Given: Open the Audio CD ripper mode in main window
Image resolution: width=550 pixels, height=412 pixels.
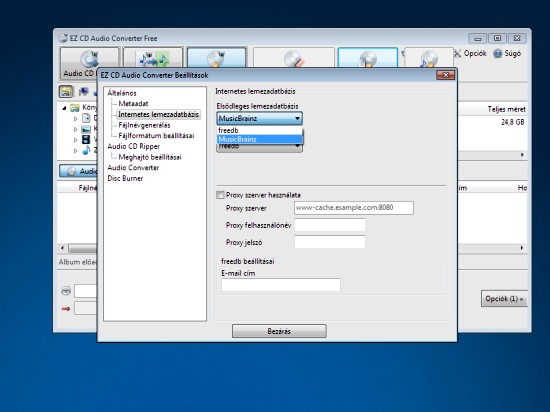Looking at the screenshot, I should pyautogui.click(x=90, y=63).
